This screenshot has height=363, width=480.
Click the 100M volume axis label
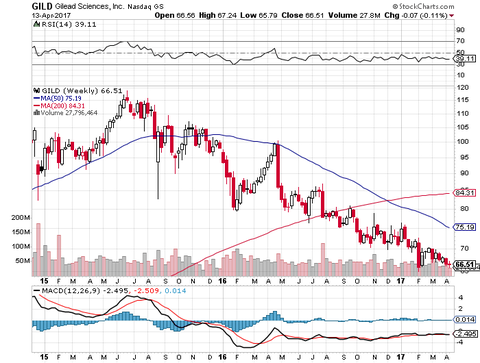tap(21, 246)
